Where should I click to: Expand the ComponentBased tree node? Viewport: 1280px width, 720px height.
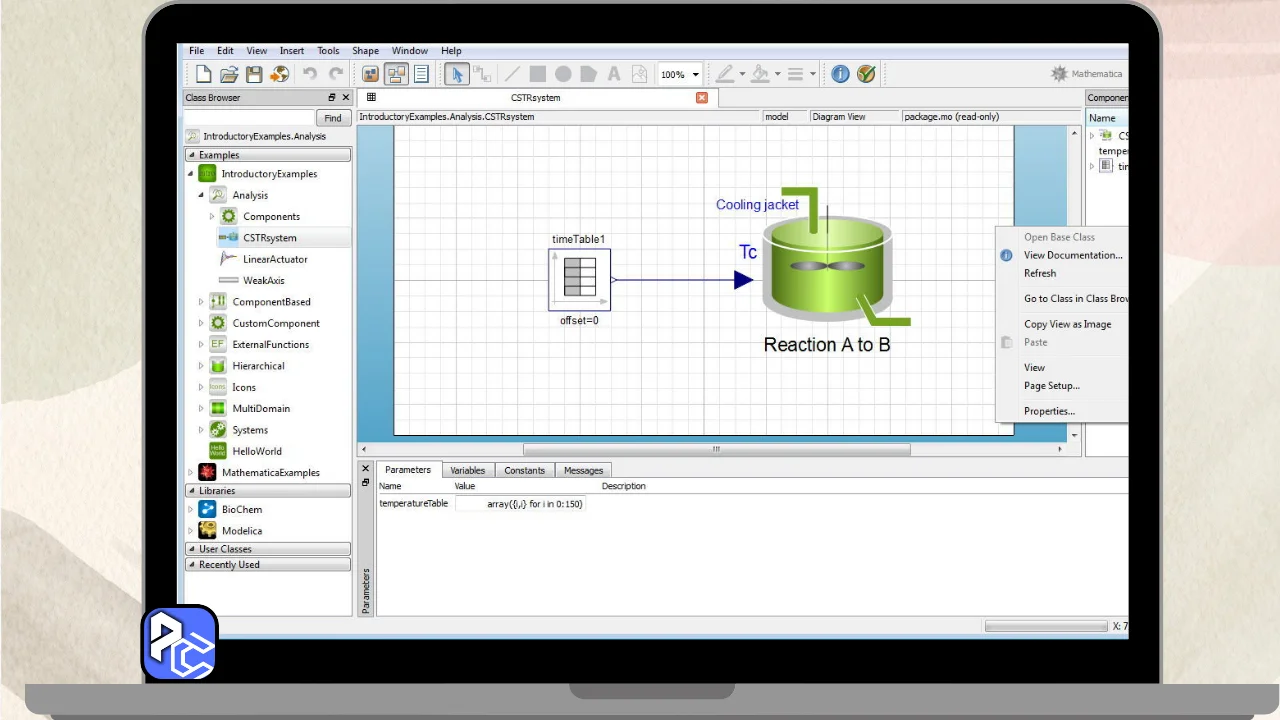coord(201,302)
